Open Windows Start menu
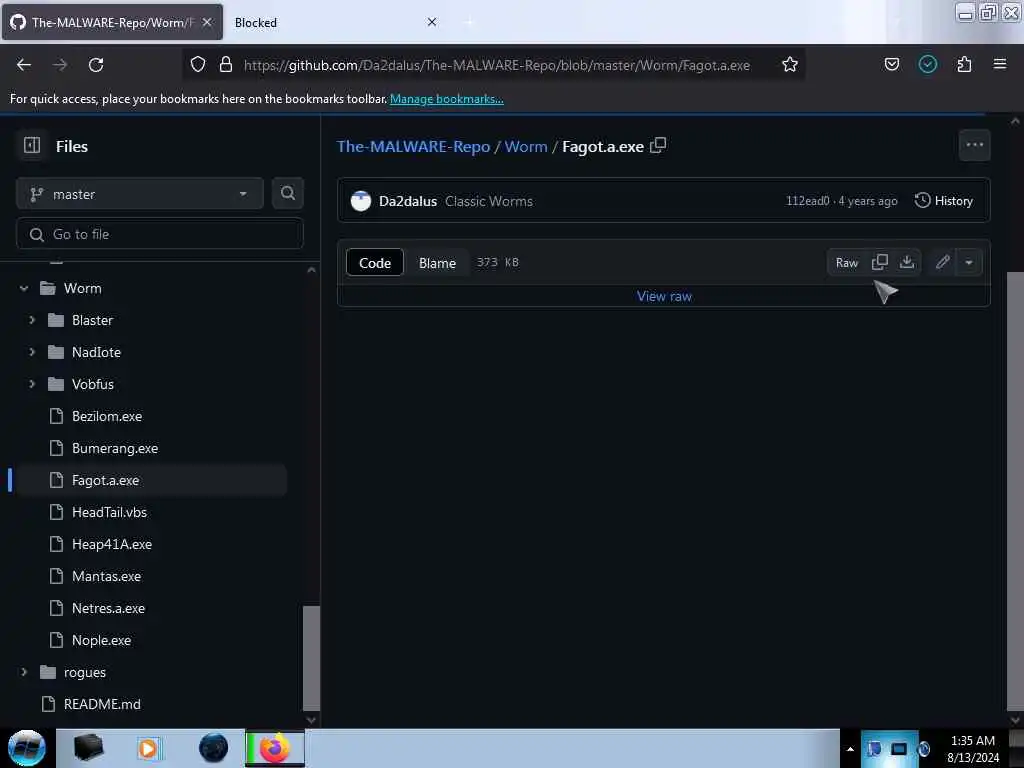 (x=27, y=748)
